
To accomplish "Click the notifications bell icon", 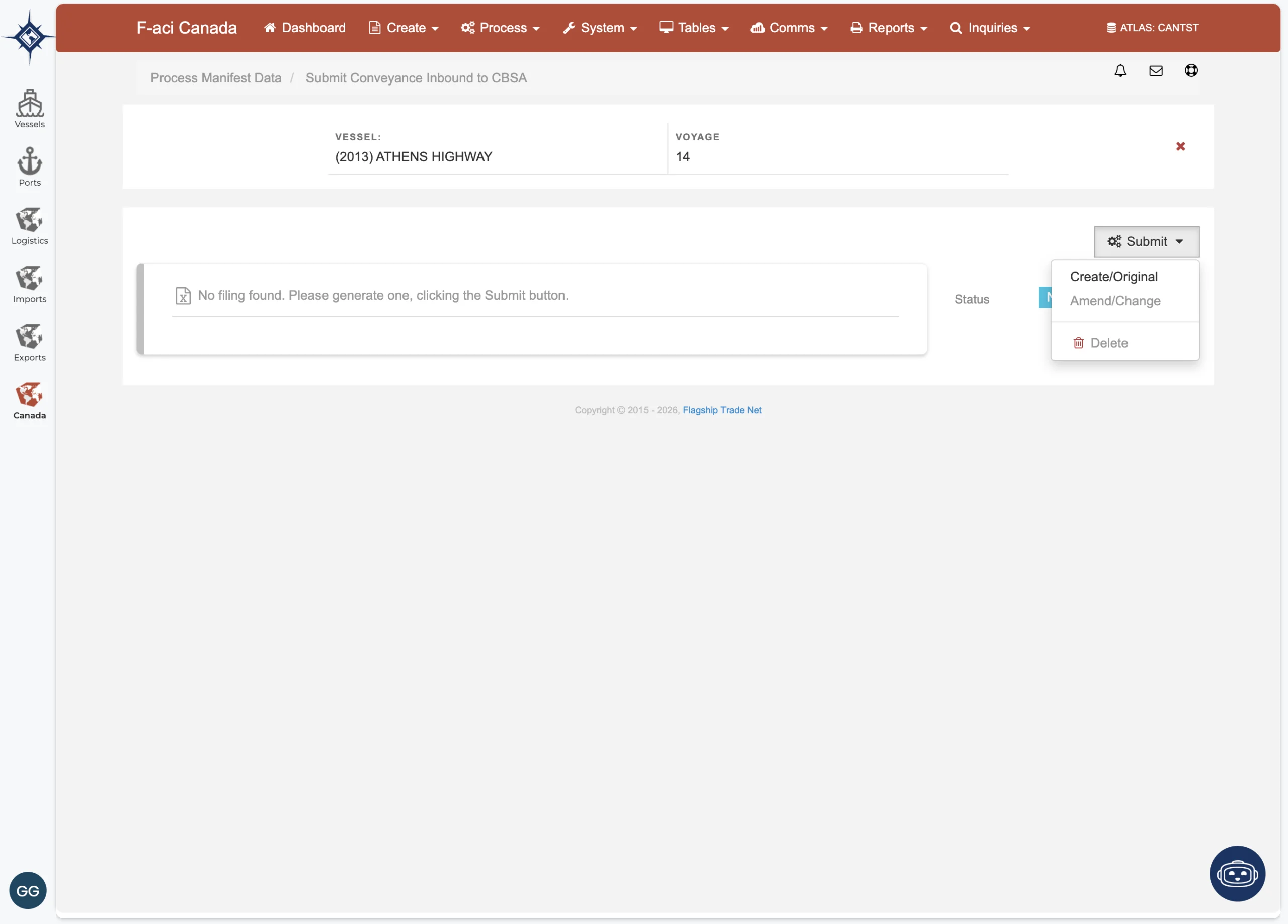I will (x=1120, y=70).
